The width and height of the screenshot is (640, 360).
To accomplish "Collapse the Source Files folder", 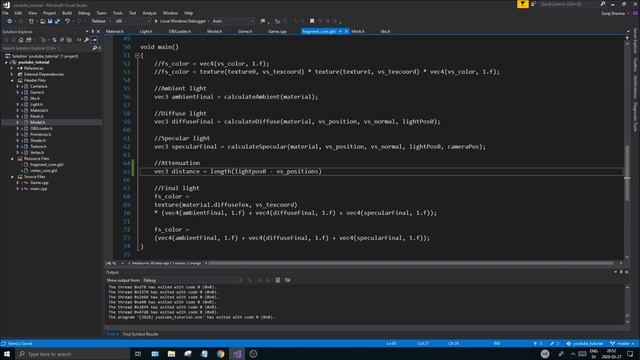I will [12, 177].
